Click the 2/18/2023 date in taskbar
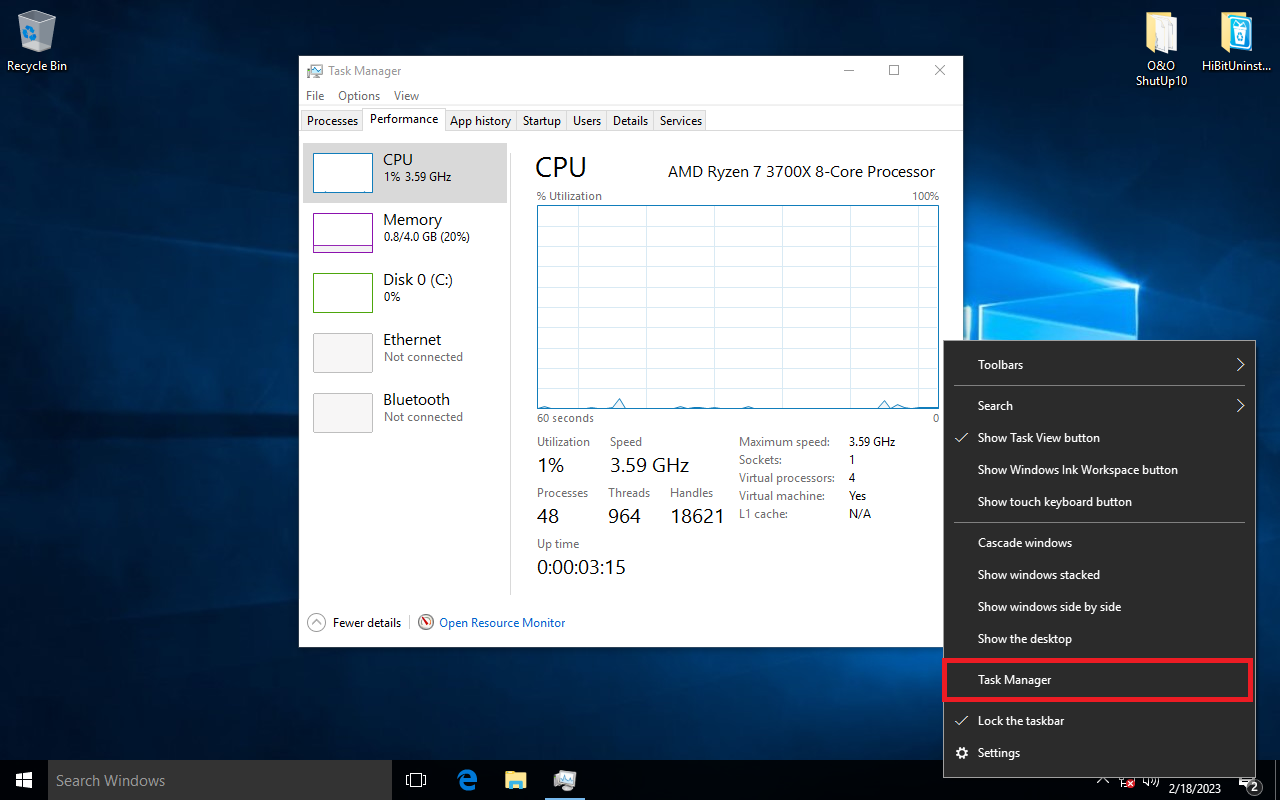 point(1195,788)
